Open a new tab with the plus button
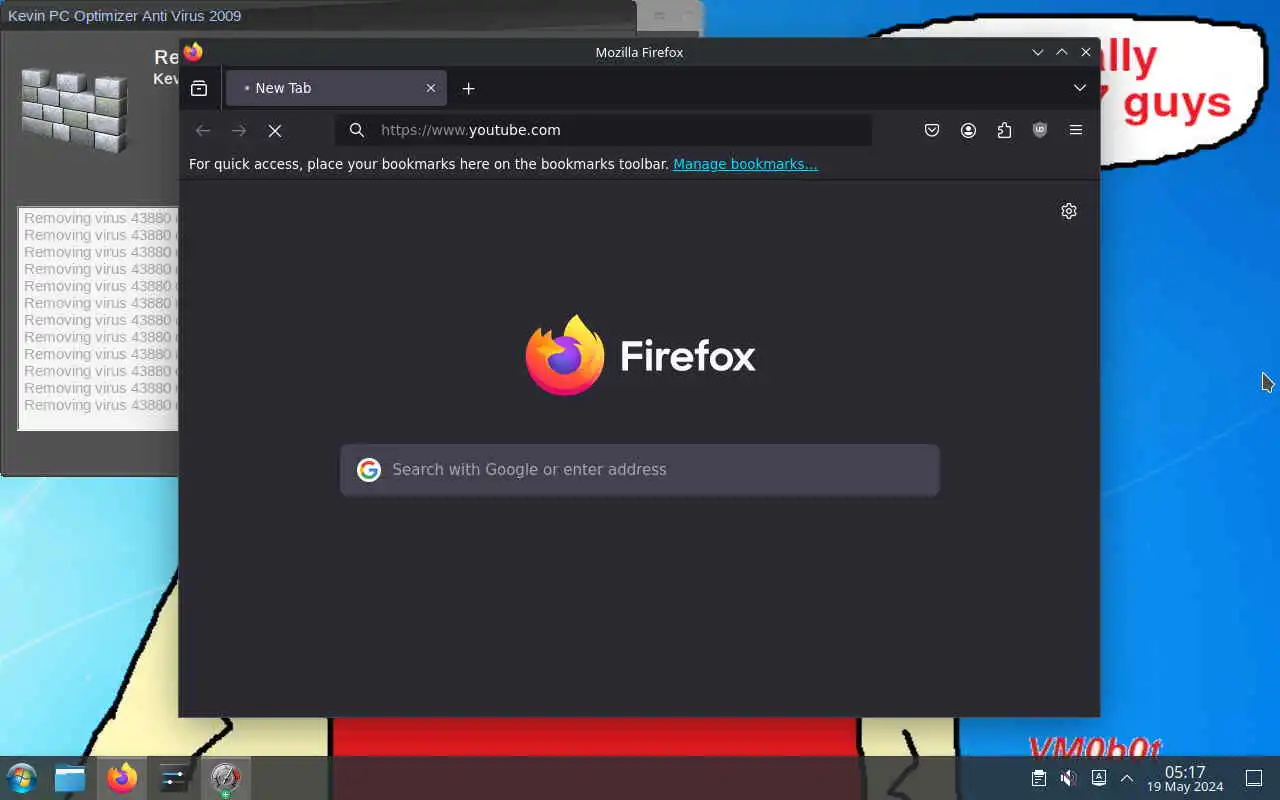 tap(468, 88)
